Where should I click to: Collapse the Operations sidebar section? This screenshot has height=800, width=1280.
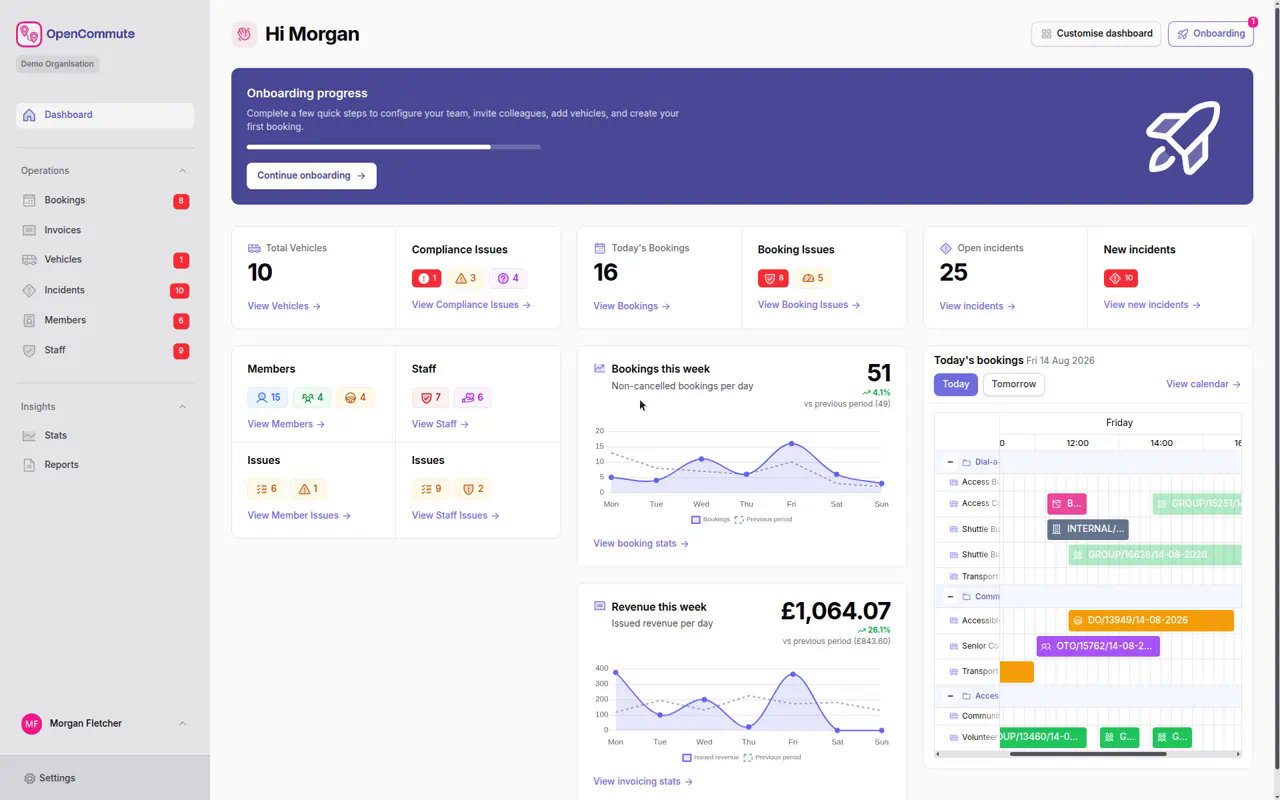click(x=182, y=171)
